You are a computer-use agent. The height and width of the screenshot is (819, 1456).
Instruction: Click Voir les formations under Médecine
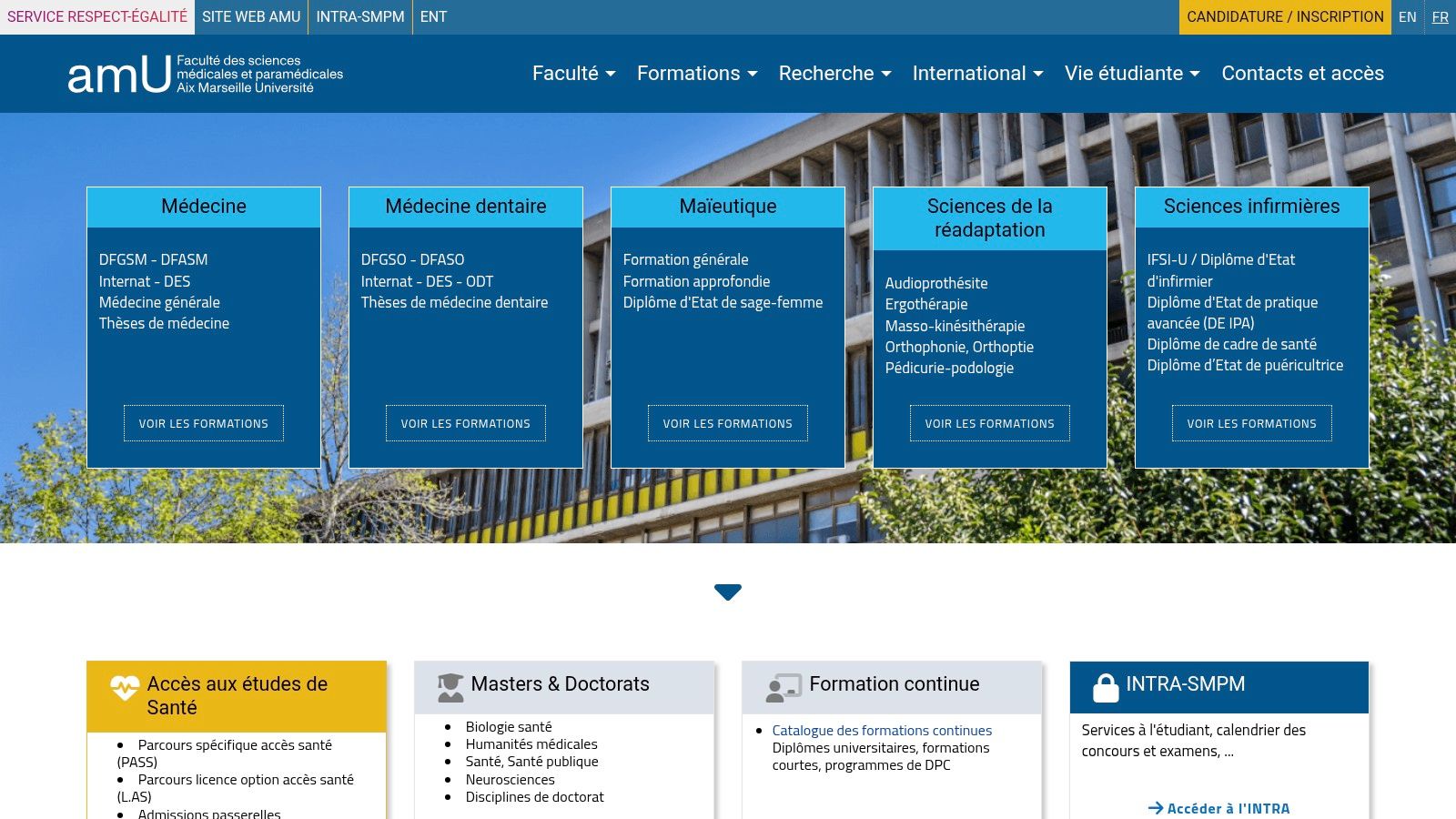(204, 423)
